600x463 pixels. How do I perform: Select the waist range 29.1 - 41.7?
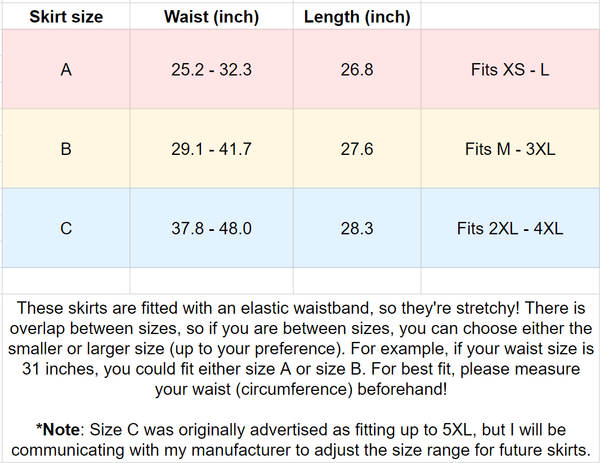tap(211, 150)
